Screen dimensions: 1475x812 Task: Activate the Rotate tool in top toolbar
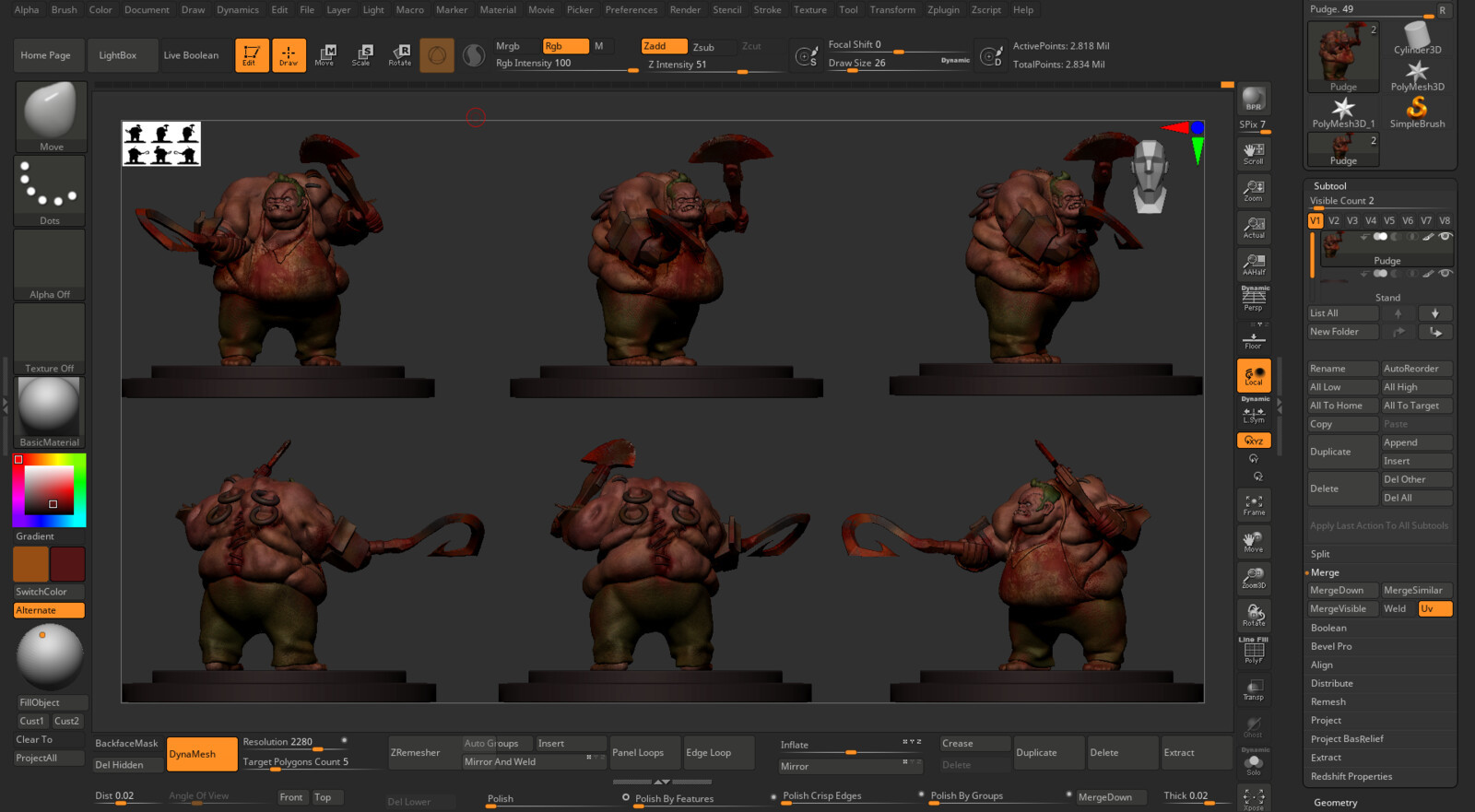click(x=400, y=55)
